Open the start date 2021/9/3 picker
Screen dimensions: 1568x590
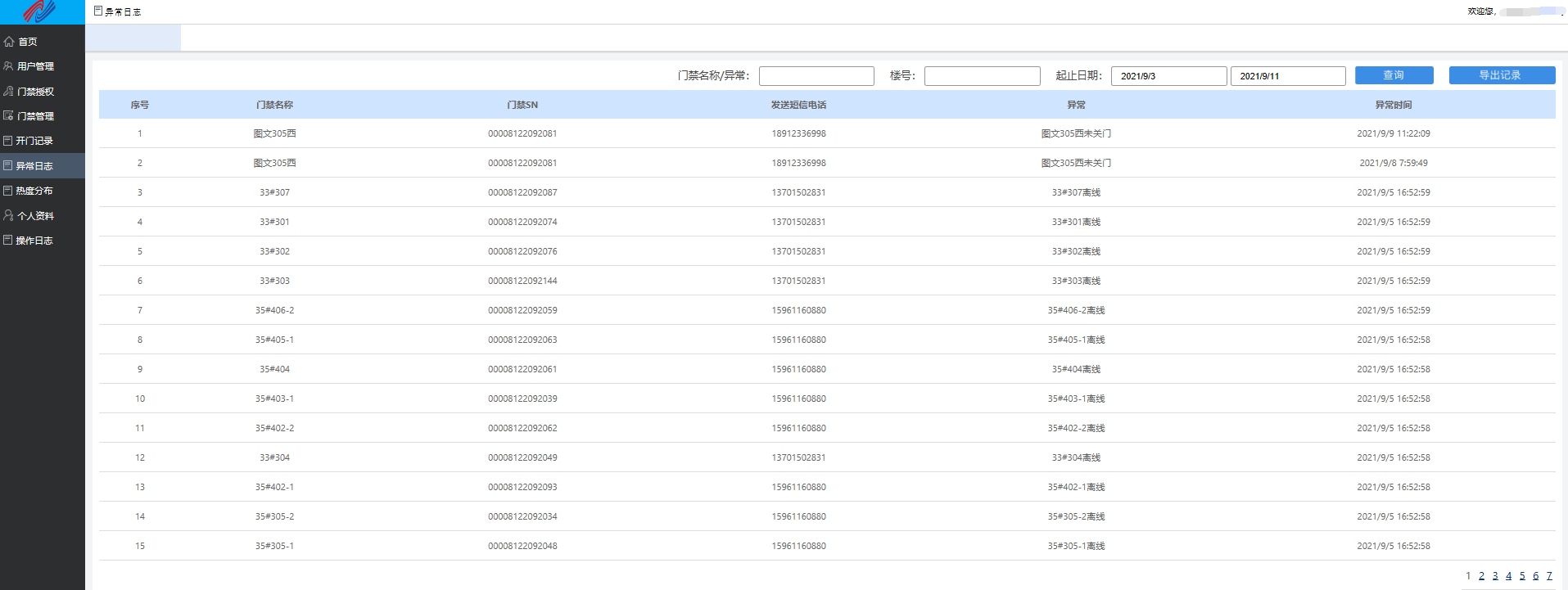[x=1168, y=76]
